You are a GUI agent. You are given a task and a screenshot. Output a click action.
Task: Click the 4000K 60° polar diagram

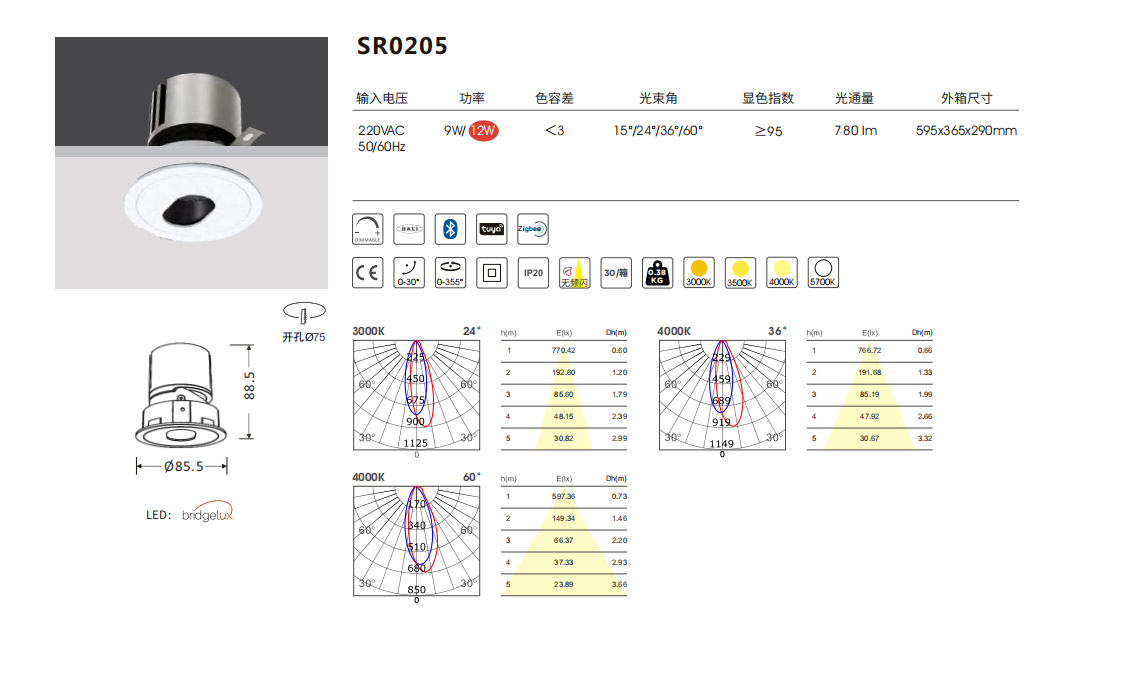pyautogui.click(x=417, y=541)
